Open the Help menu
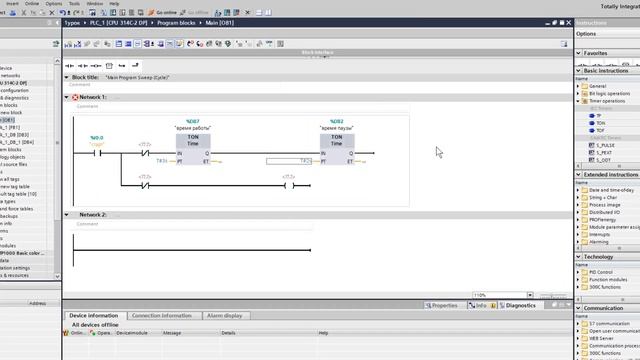 (x=114, y=3)
